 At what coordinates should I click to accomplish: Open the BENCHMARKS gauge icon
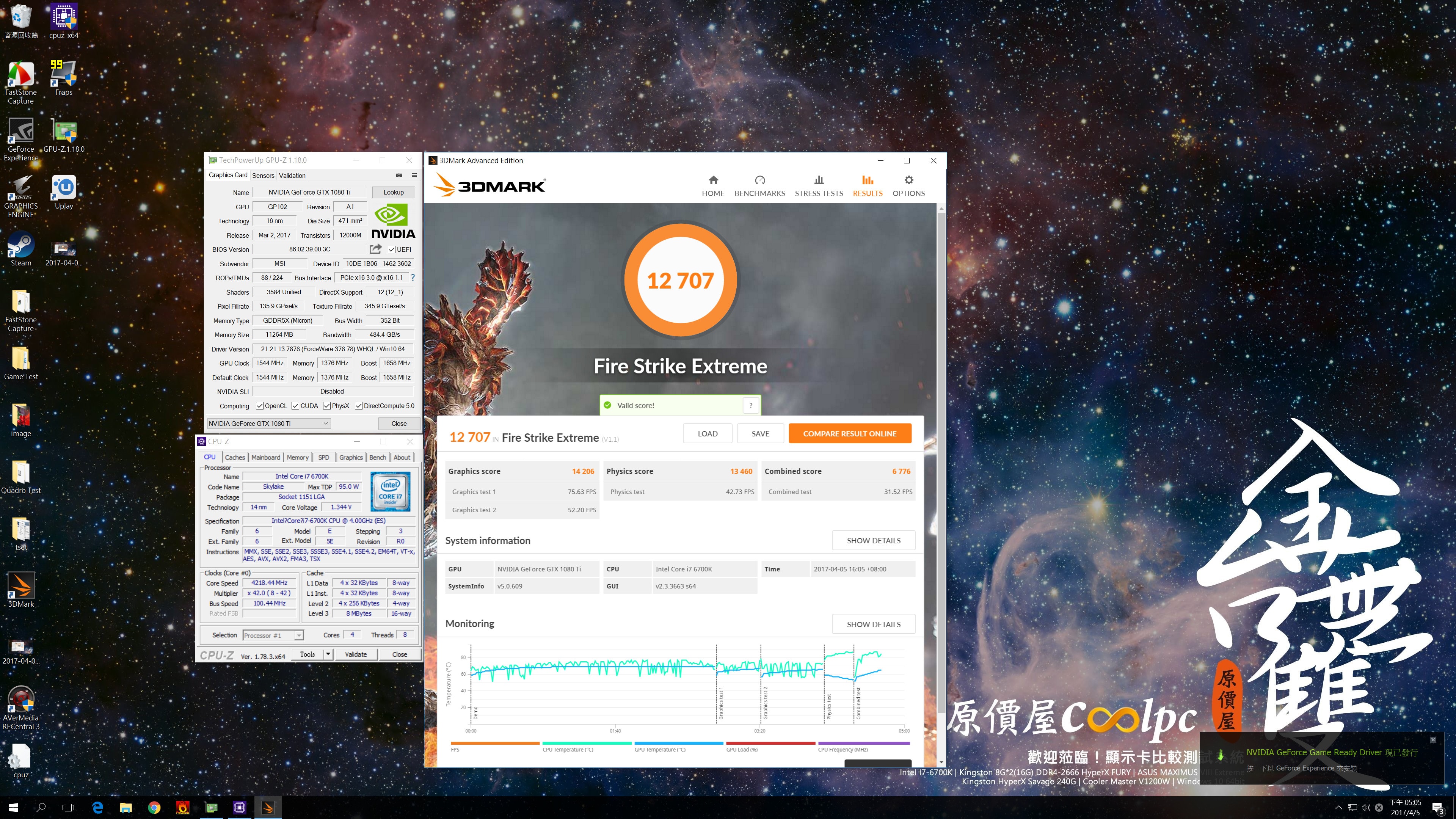coord(759,180)
